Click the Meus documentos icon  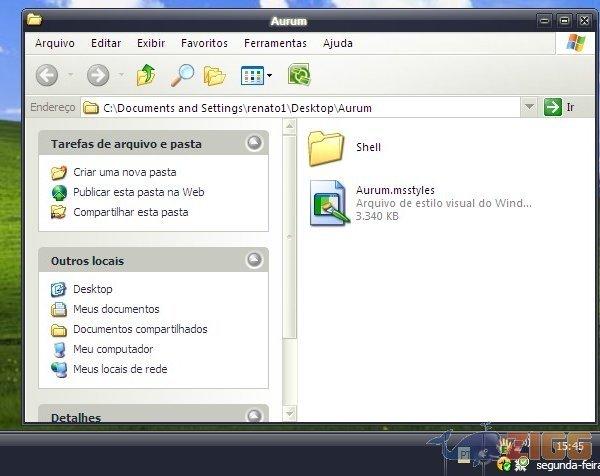point(59,309)
